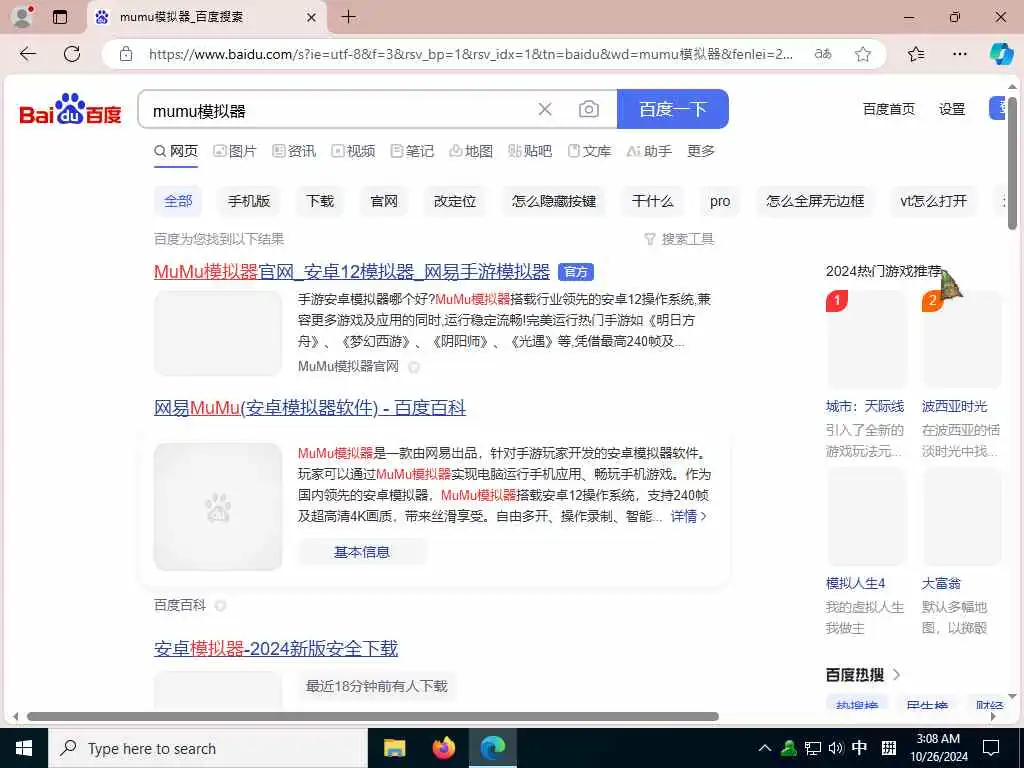Select the 手机版 filter chip
Viewport: 1024px width, 768px height.
click(x=249, y=201)
